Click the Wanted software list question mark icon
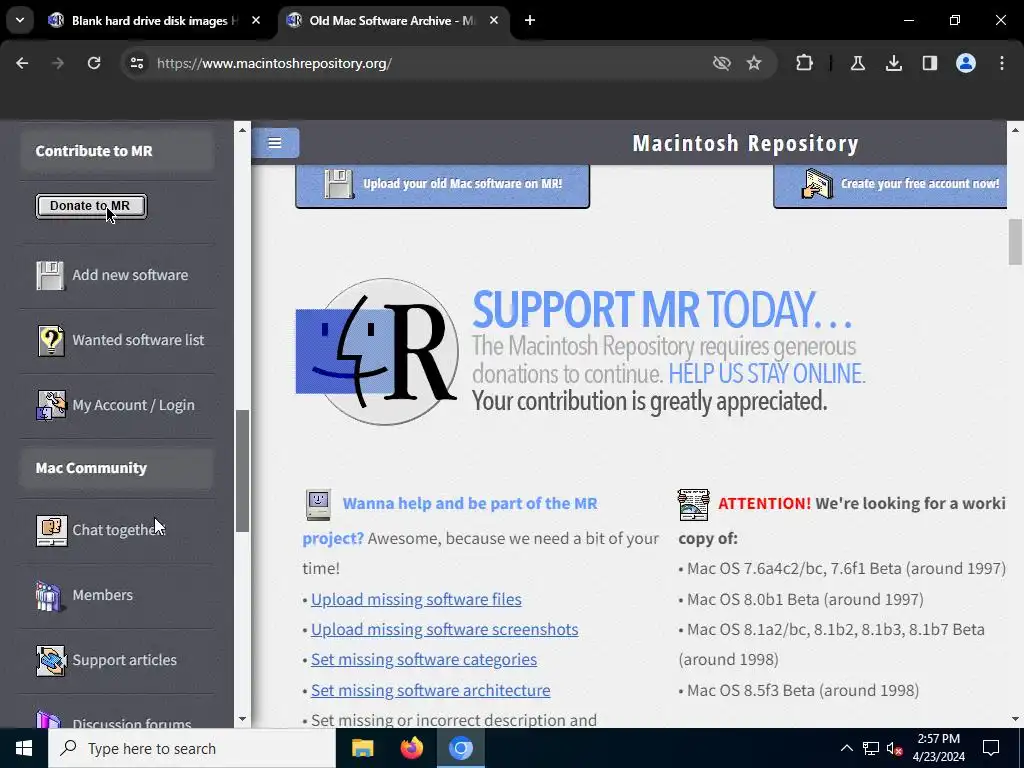This screenshot has width=1024, height=768. click(x=51, y=340)
